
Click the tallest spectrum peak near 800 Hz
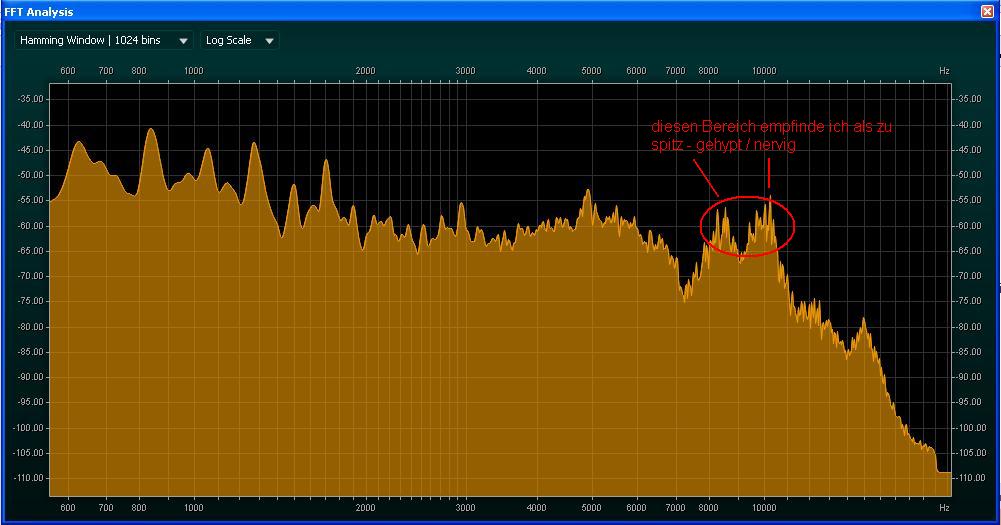(x=151, y=131)
